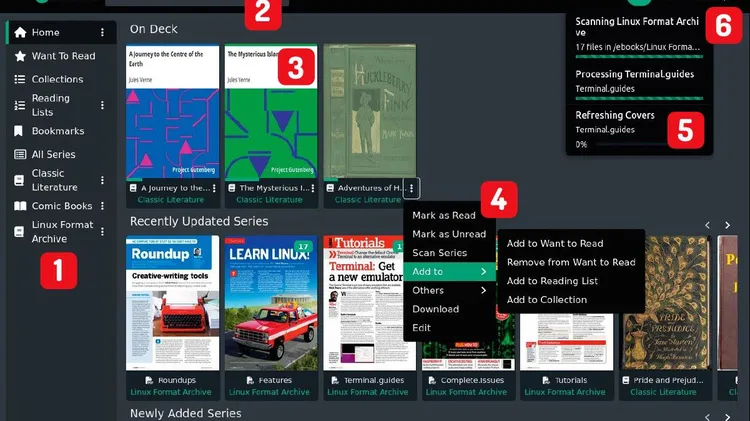Screen dimensions: 750x421
Task: Click series icon beside Complete.Issues
Action: coord(432,380)
